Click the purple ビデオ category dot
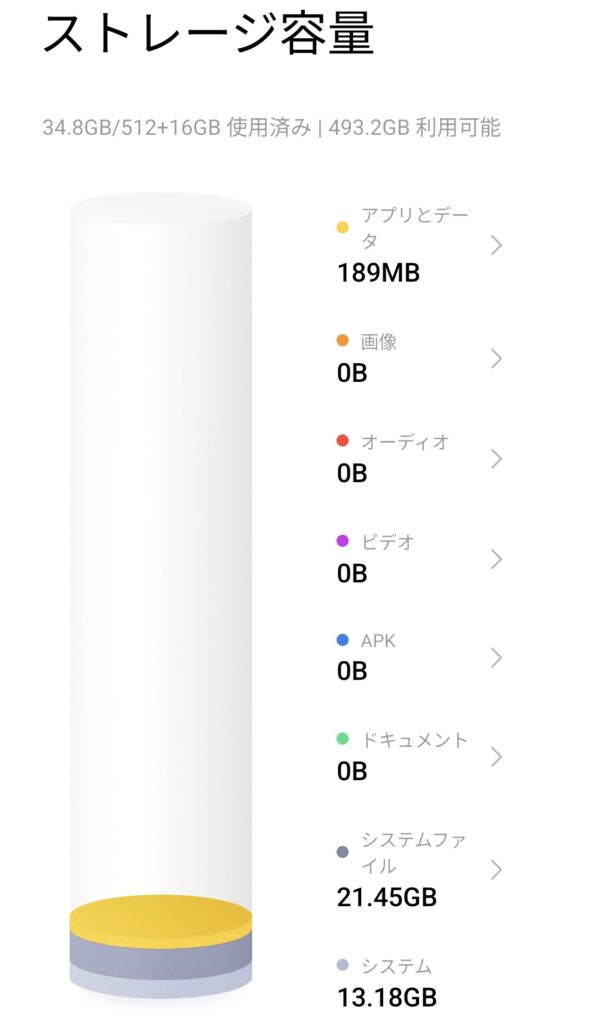 (344, 542)
